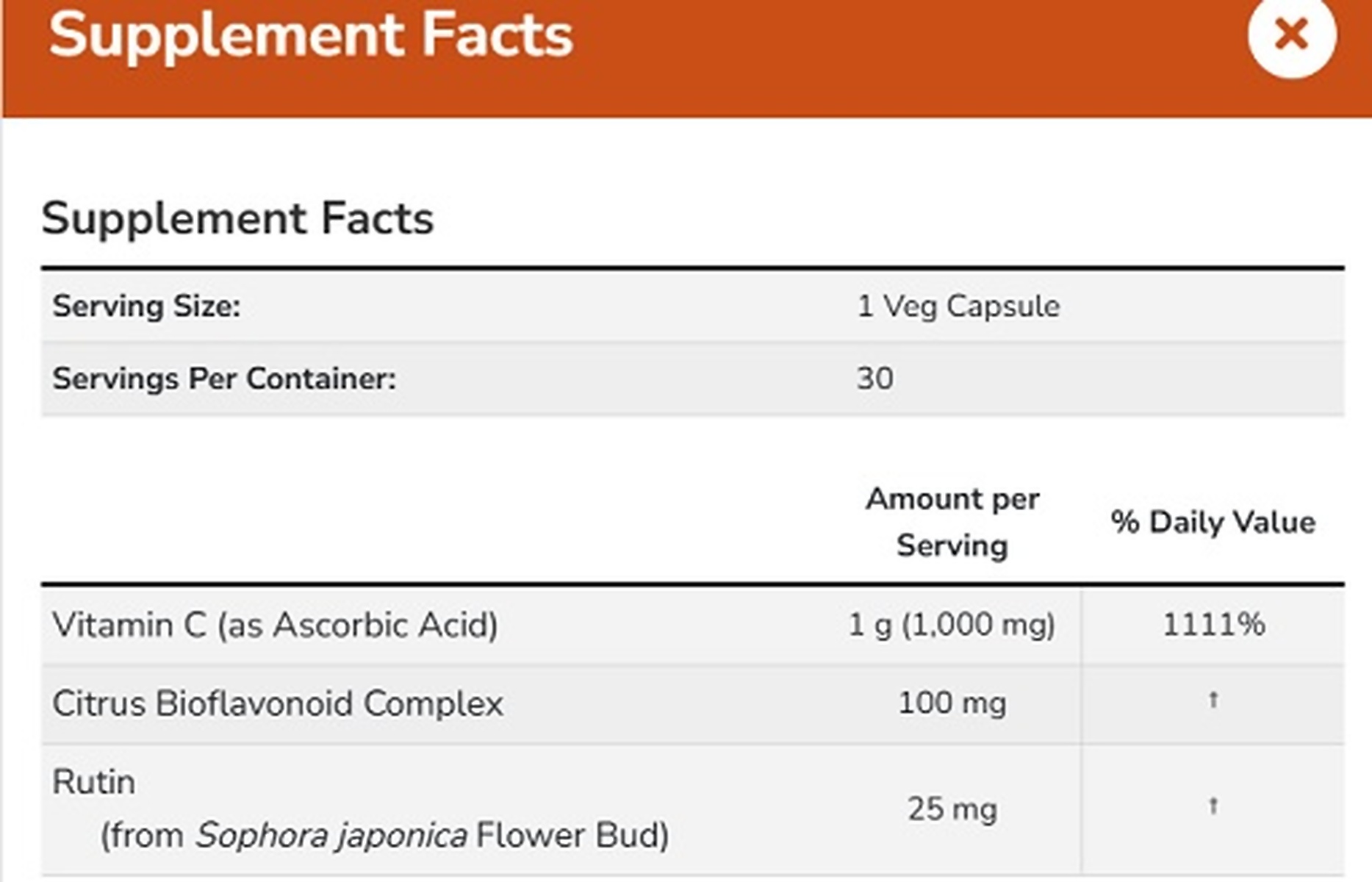Click the dark Supplement Facts subheading
This screenshot has height=882, width=1372.
pyautogui.click(x=237, y=218)
